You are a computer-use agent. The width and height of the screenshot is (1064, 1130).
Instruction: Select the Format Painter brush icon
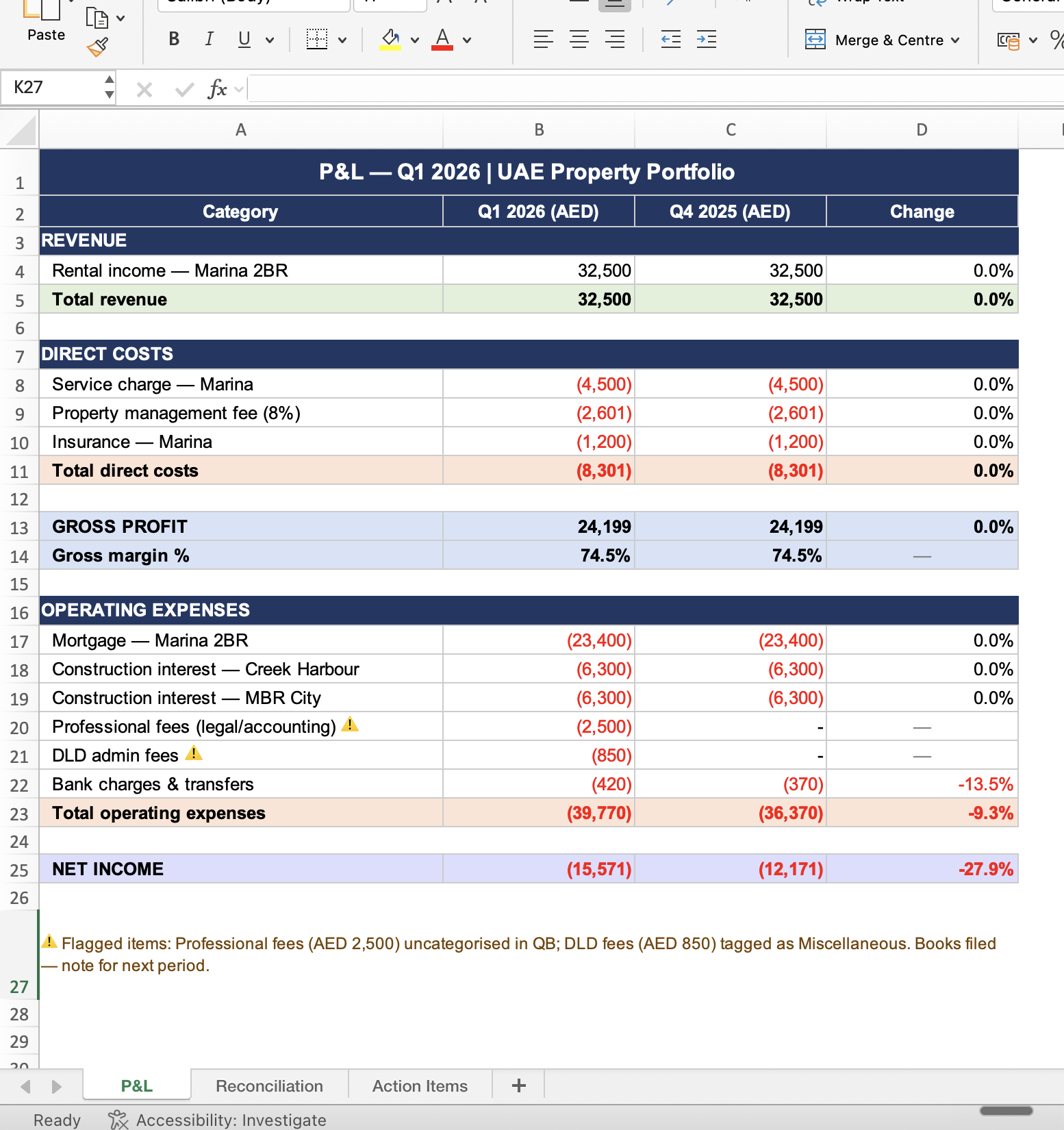pos(97,47)
